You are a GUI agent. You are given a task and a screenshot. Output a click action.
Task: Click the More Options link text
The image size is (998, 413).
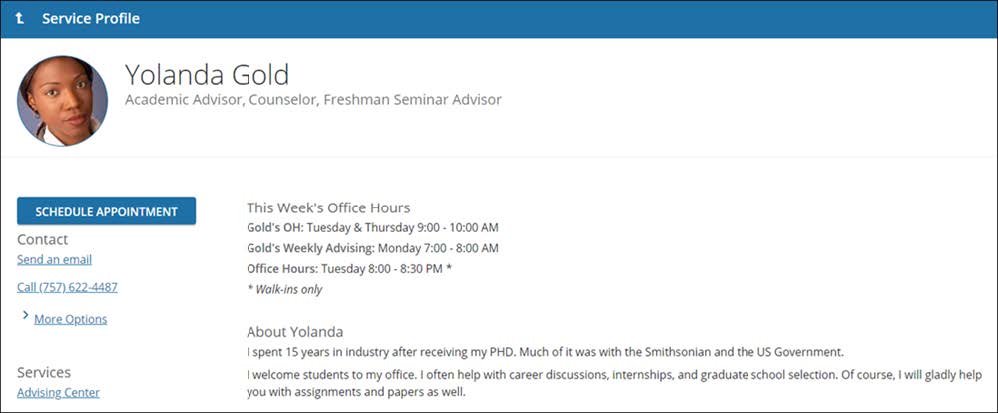70,319
